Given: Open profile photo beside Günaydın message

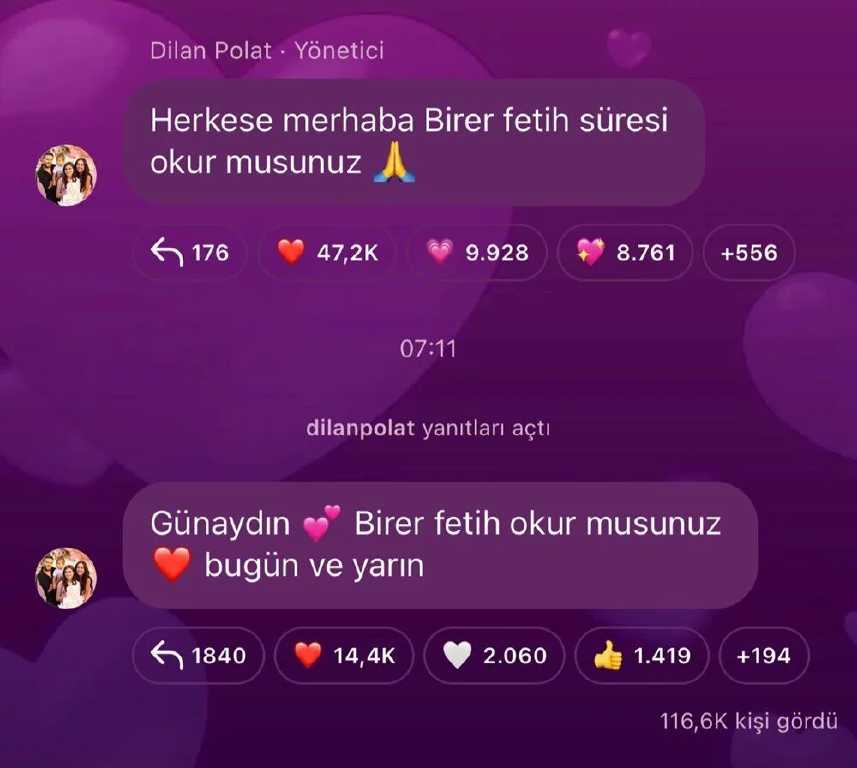Looking at the screenshot, I should [x=66, y=578].
